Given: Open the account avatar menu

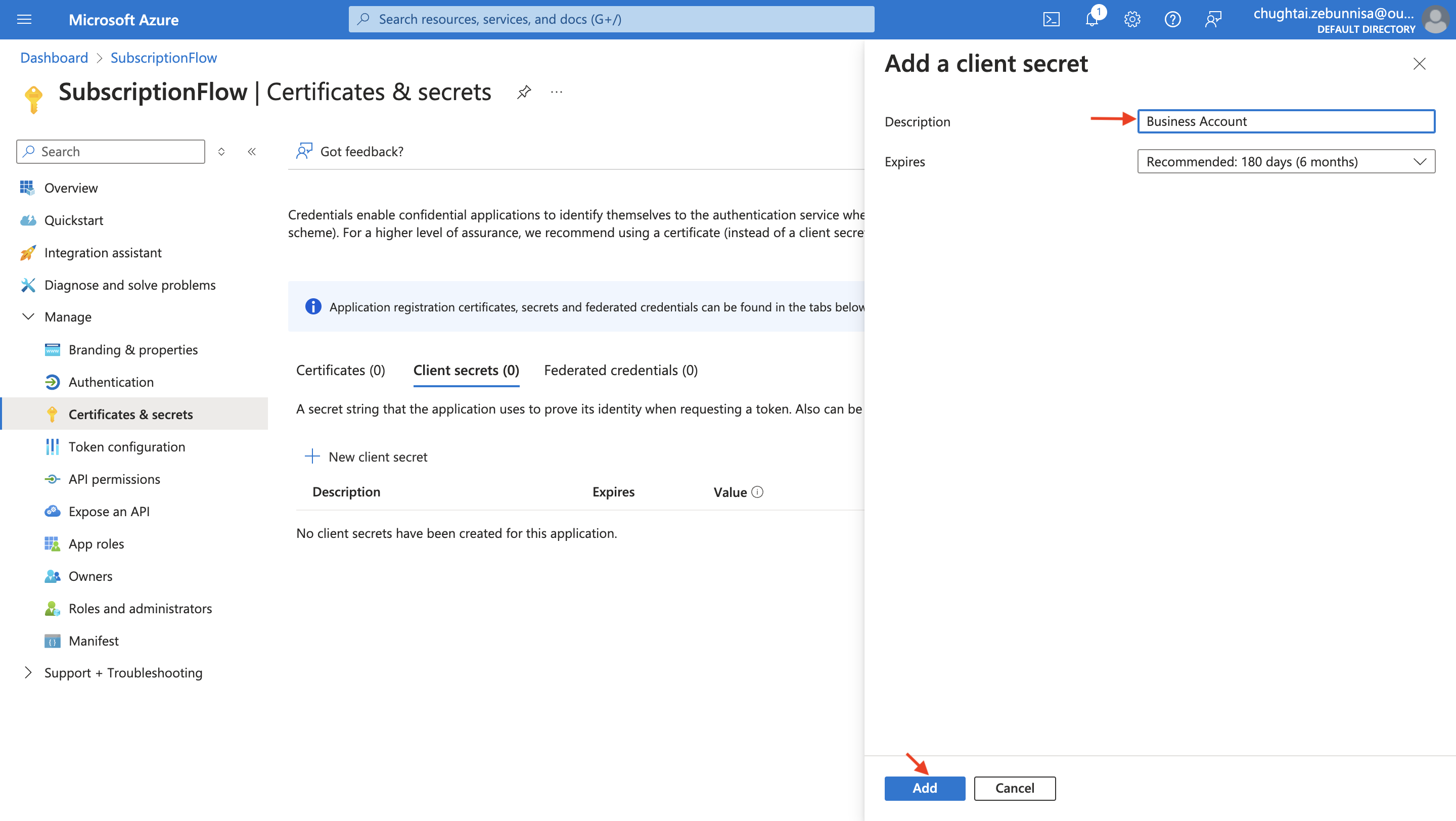Looking at the screenshot, I should [x=1436, y=20].
